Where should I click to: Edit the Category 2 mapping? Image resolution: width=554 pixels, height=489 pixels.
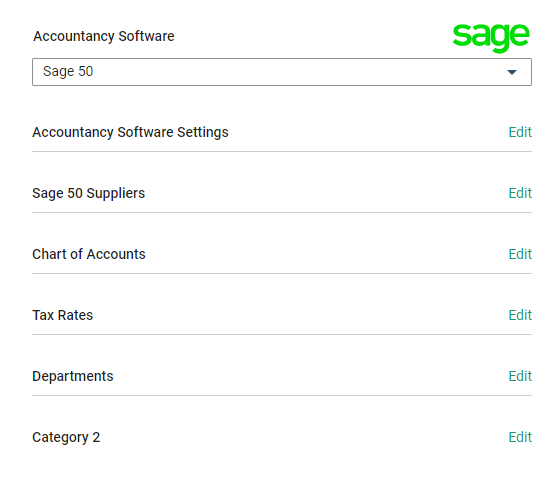click(x=520, y=437)
